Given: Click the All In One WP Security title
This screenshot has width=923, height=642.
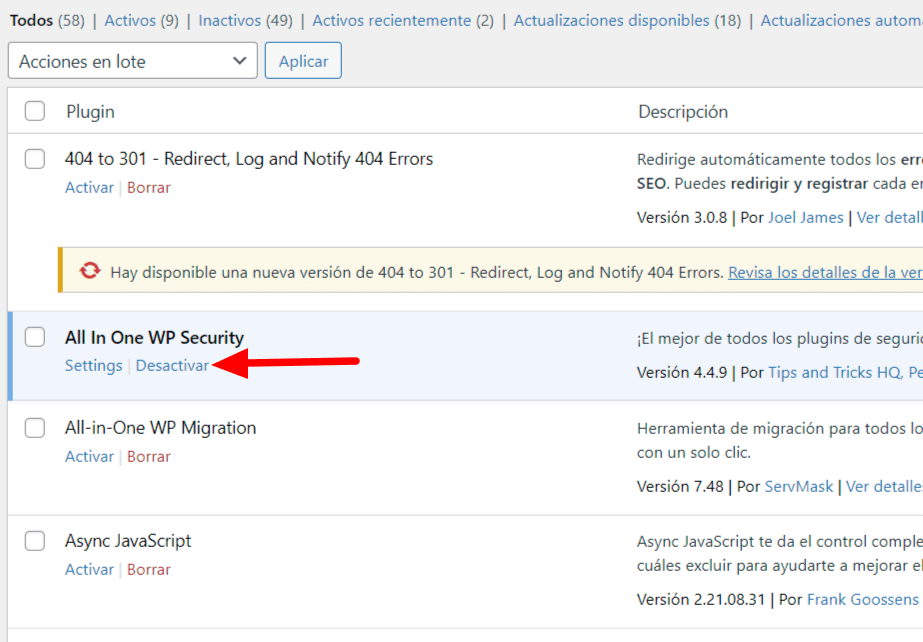Looking at the screenshot, I should 154,338.
